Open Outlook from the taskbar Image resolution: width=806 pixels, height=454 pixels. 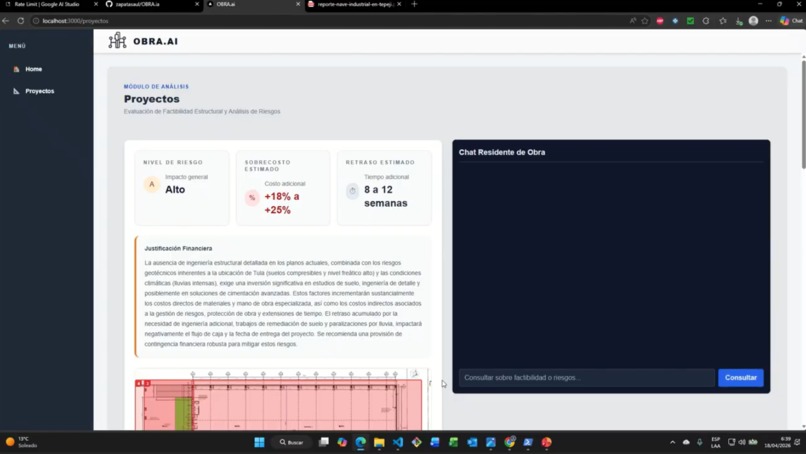coord(472,442)
